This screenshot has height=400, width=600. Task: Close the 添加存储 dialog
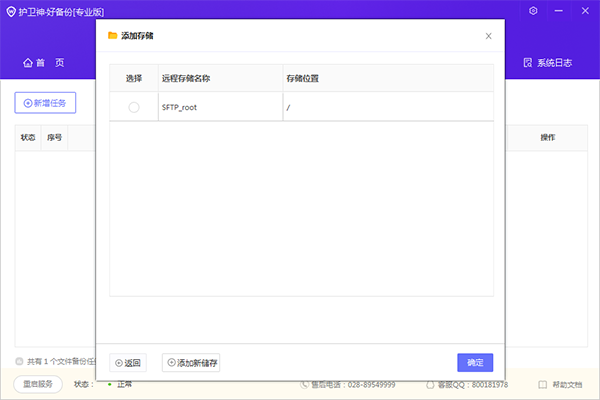pyautogui.click(x=488, y=36)
